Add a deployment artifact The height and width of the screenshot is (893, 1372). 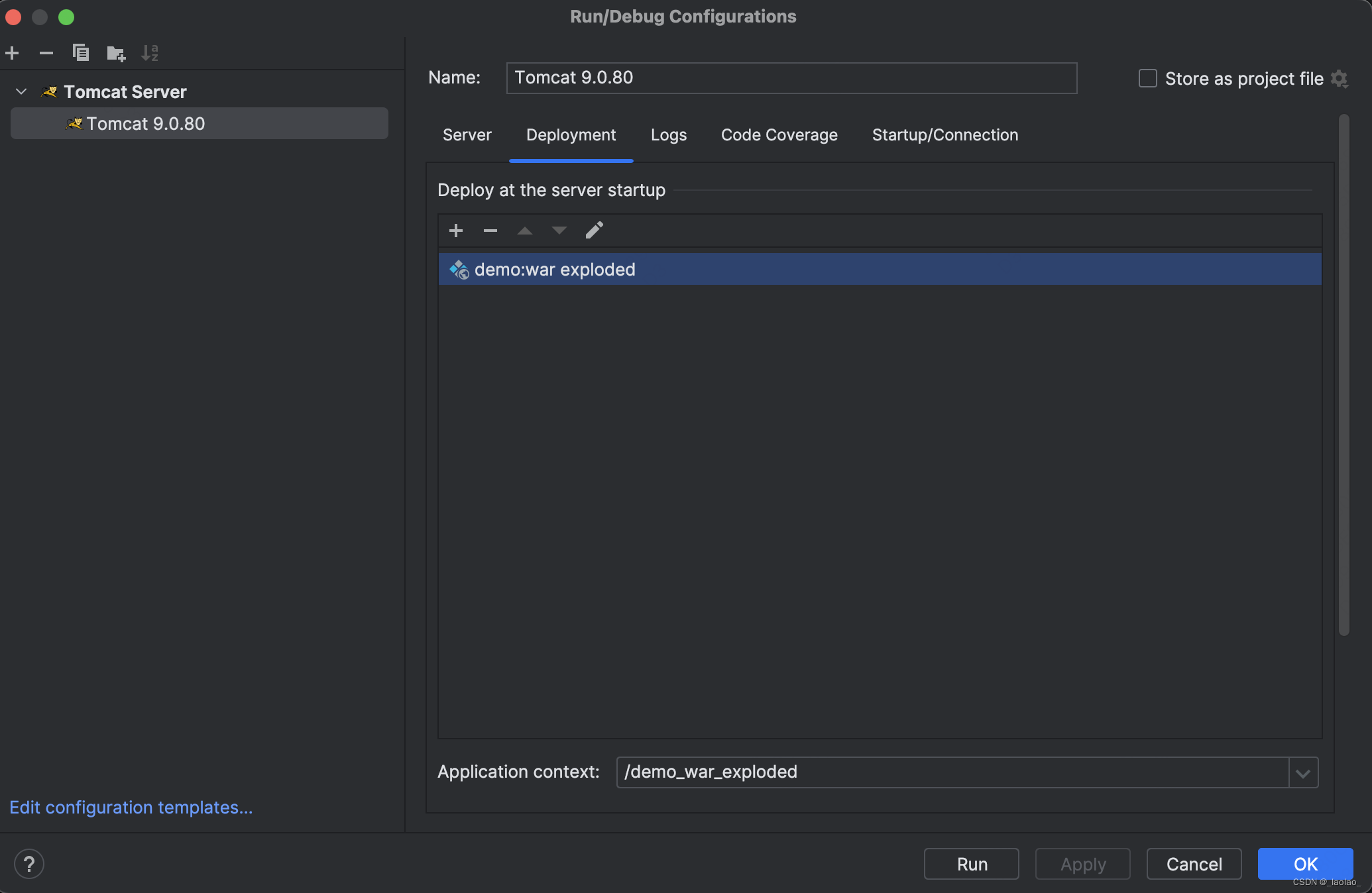coord(456,231)
